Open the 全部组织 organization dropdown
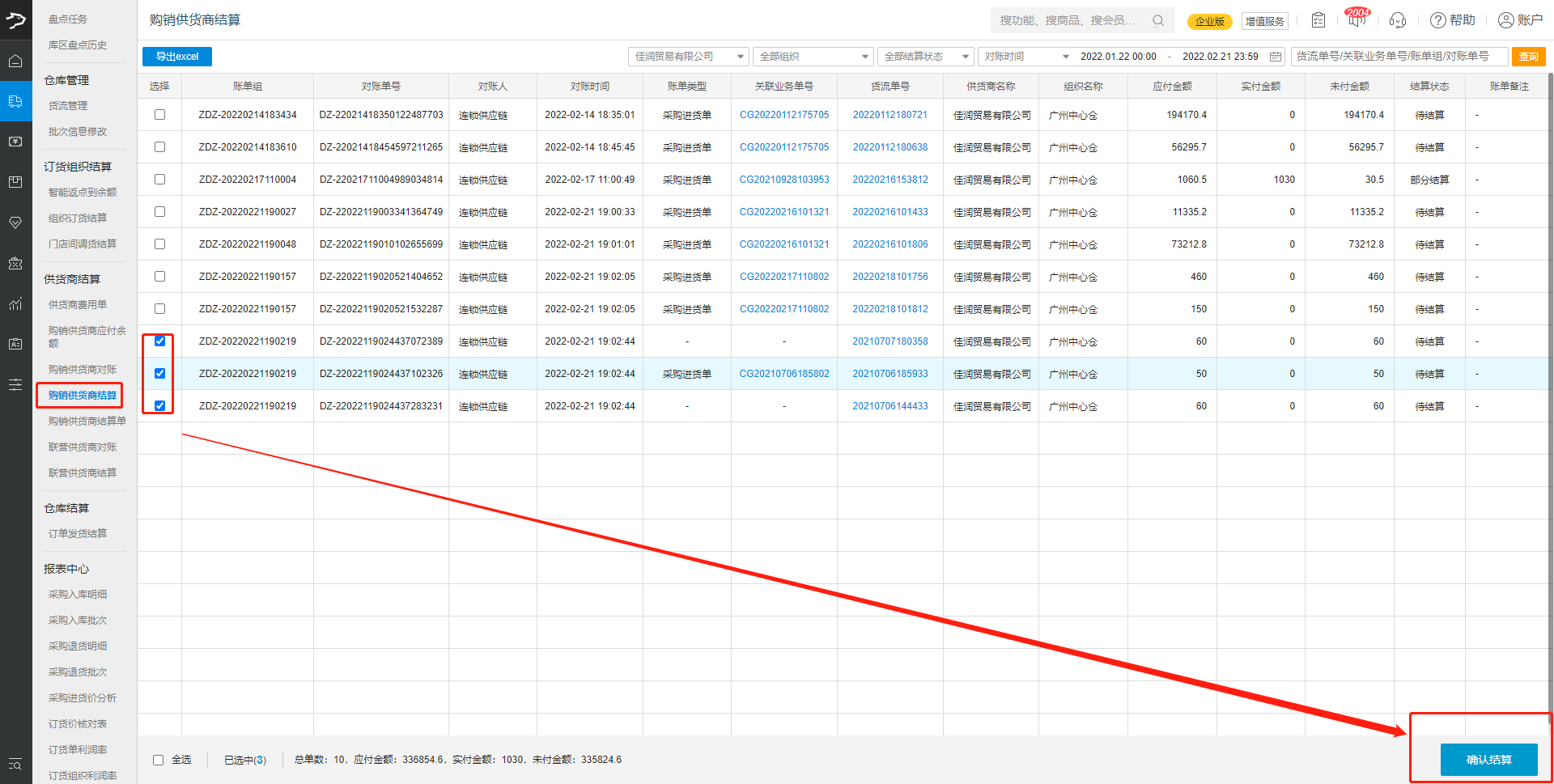1554x784 pixels. 813,57
